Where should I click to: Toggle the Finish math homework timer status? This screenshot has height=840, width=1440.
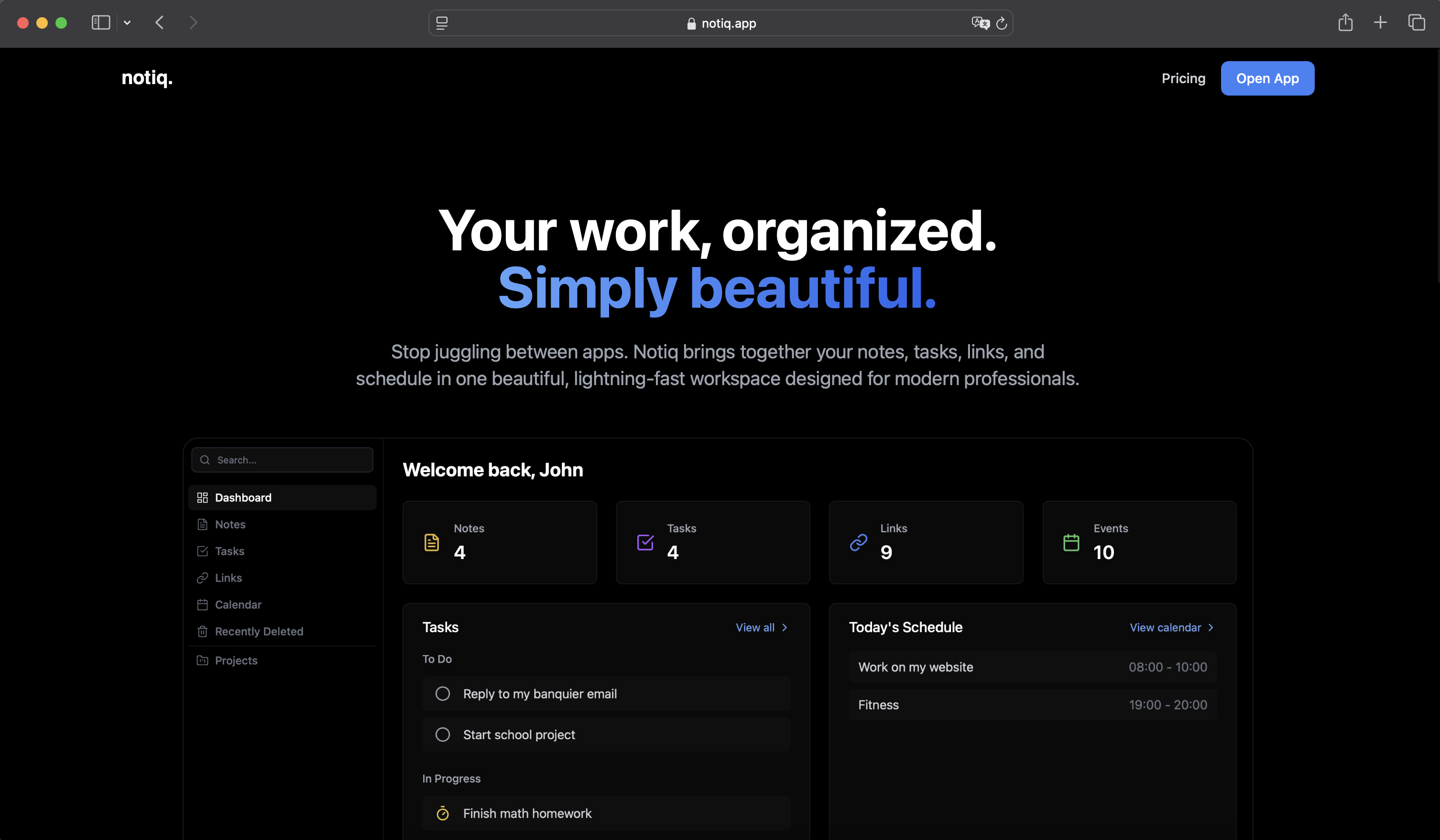point(442,813)
